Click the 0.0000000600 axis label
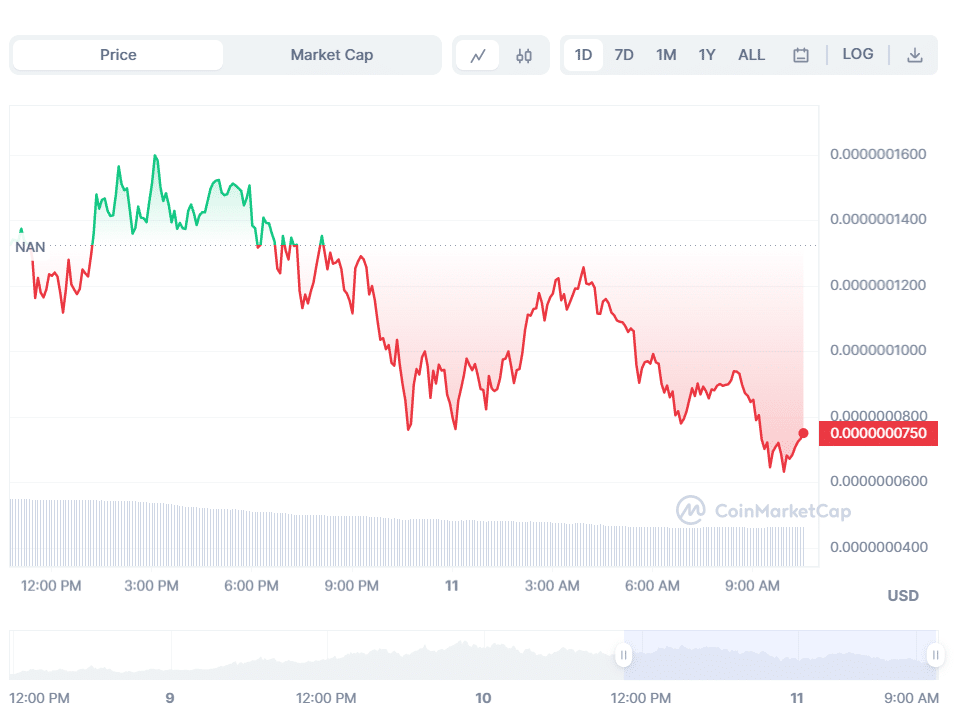This screenshot has width=954, height=717. coord(878,481)
